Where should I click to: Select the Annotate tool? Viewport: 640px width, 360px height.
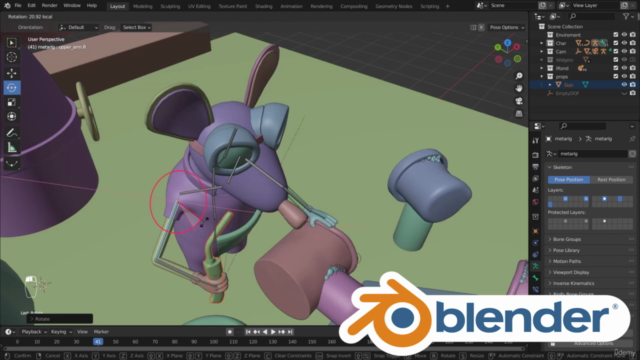pyautogui.click(x=11, y=133)
